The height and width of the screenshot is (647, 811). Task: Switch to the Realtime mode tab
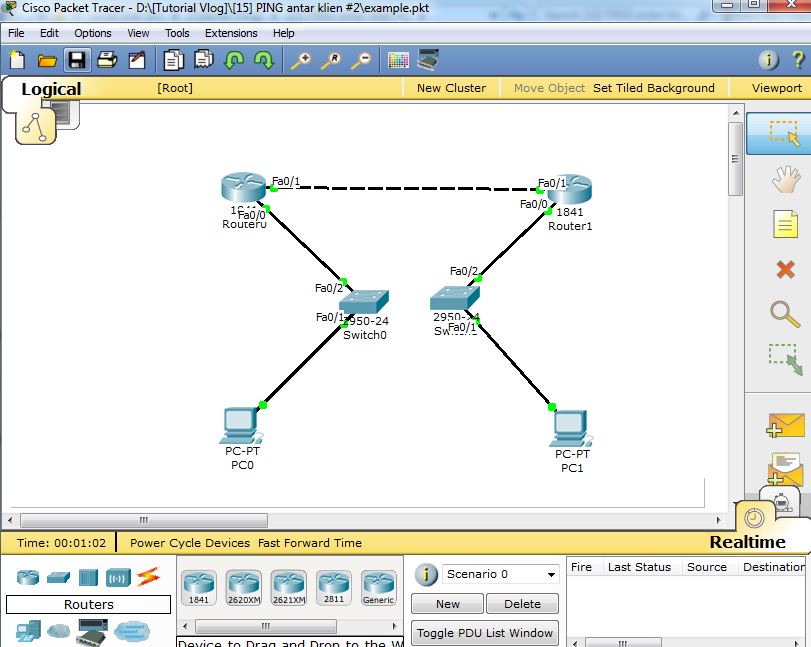(747, 541)
